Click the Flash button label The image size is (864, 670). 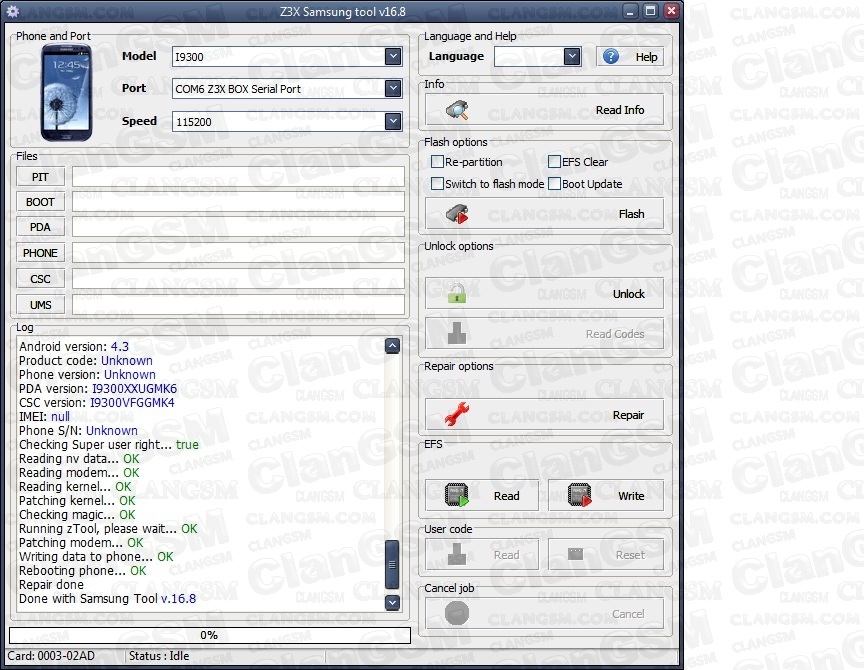point(631,214)
